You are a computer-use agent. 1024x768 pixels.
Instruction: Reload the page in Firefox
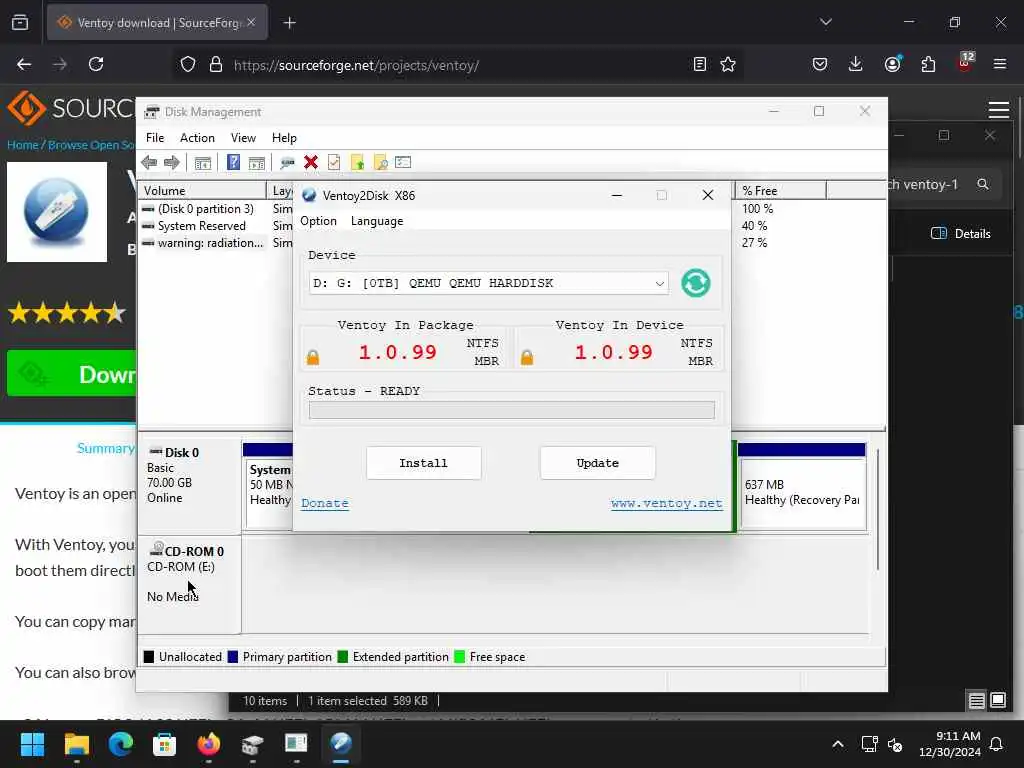point(96,64)
